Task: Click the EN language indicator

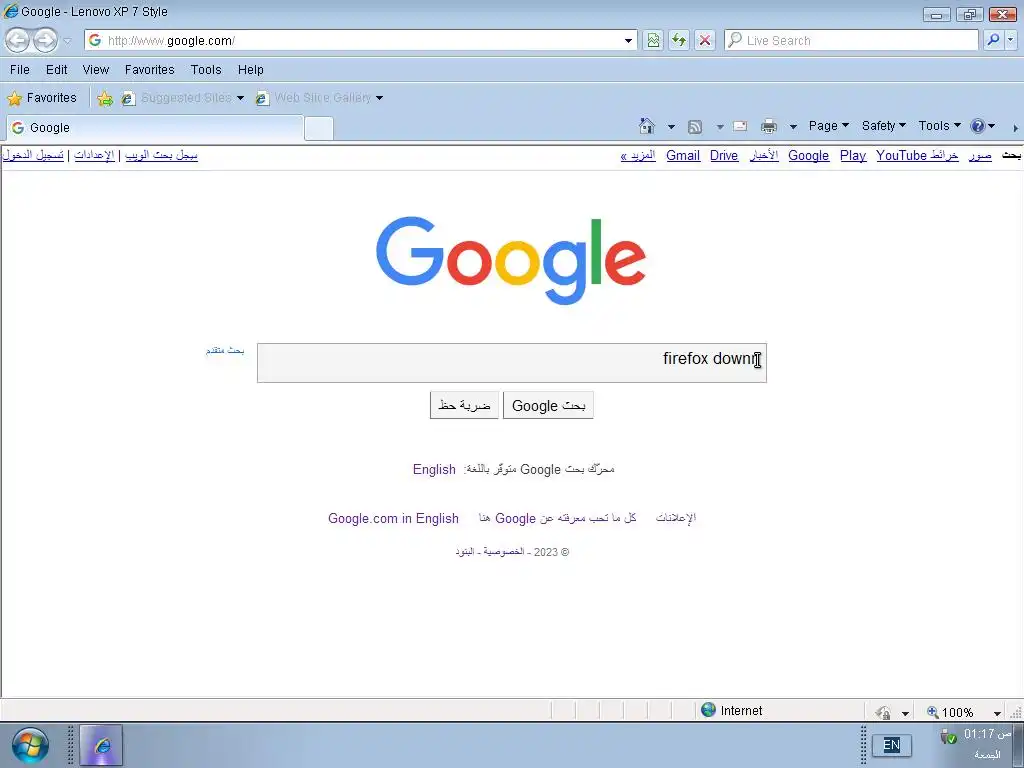Action: 891,745
